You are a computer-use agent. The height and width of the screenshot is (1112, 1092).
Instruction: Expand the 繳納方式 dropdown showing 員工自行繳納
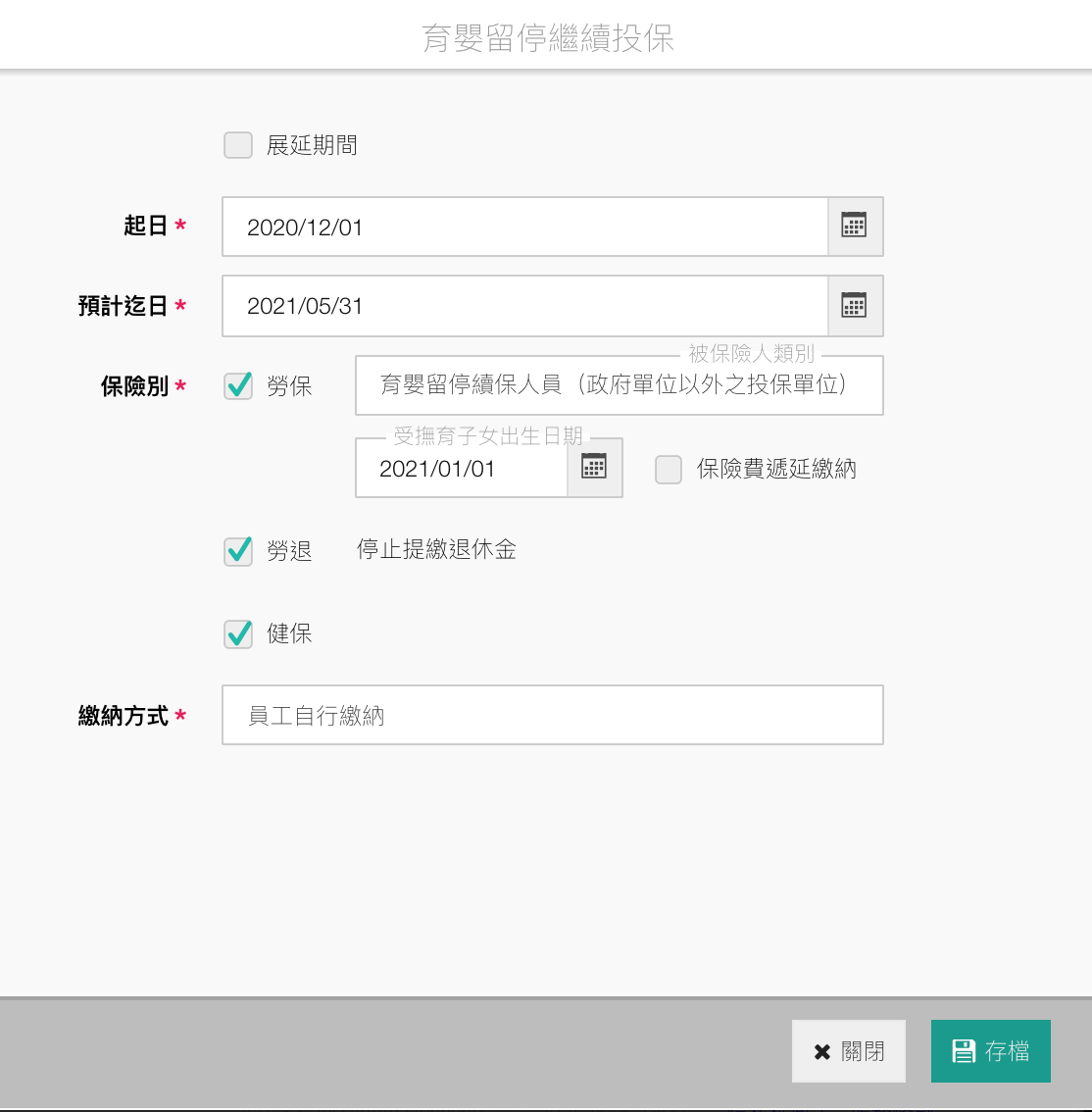(x=552, y=715)
